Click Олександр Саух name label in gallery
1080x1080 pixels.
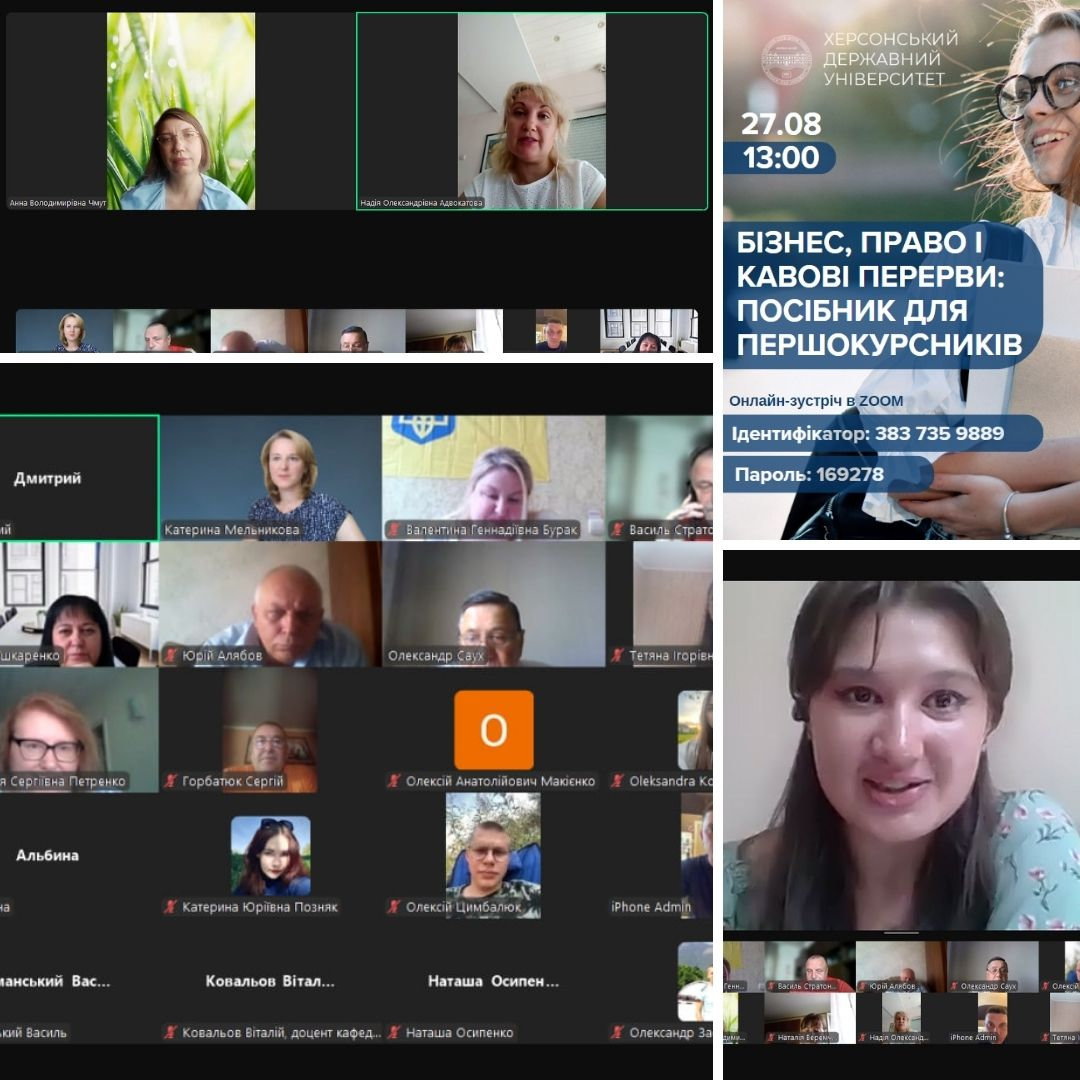click(x=436, y=656)
